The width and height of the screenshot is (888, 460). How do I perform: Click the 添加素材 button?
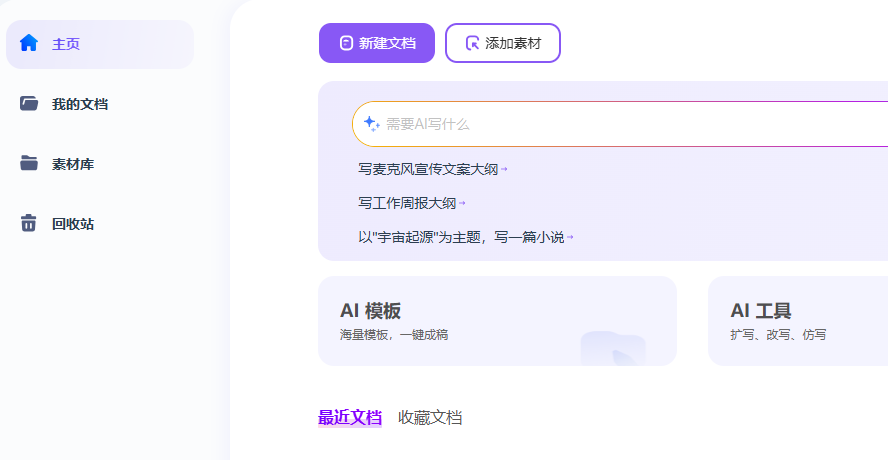click(x=503, y=43)
